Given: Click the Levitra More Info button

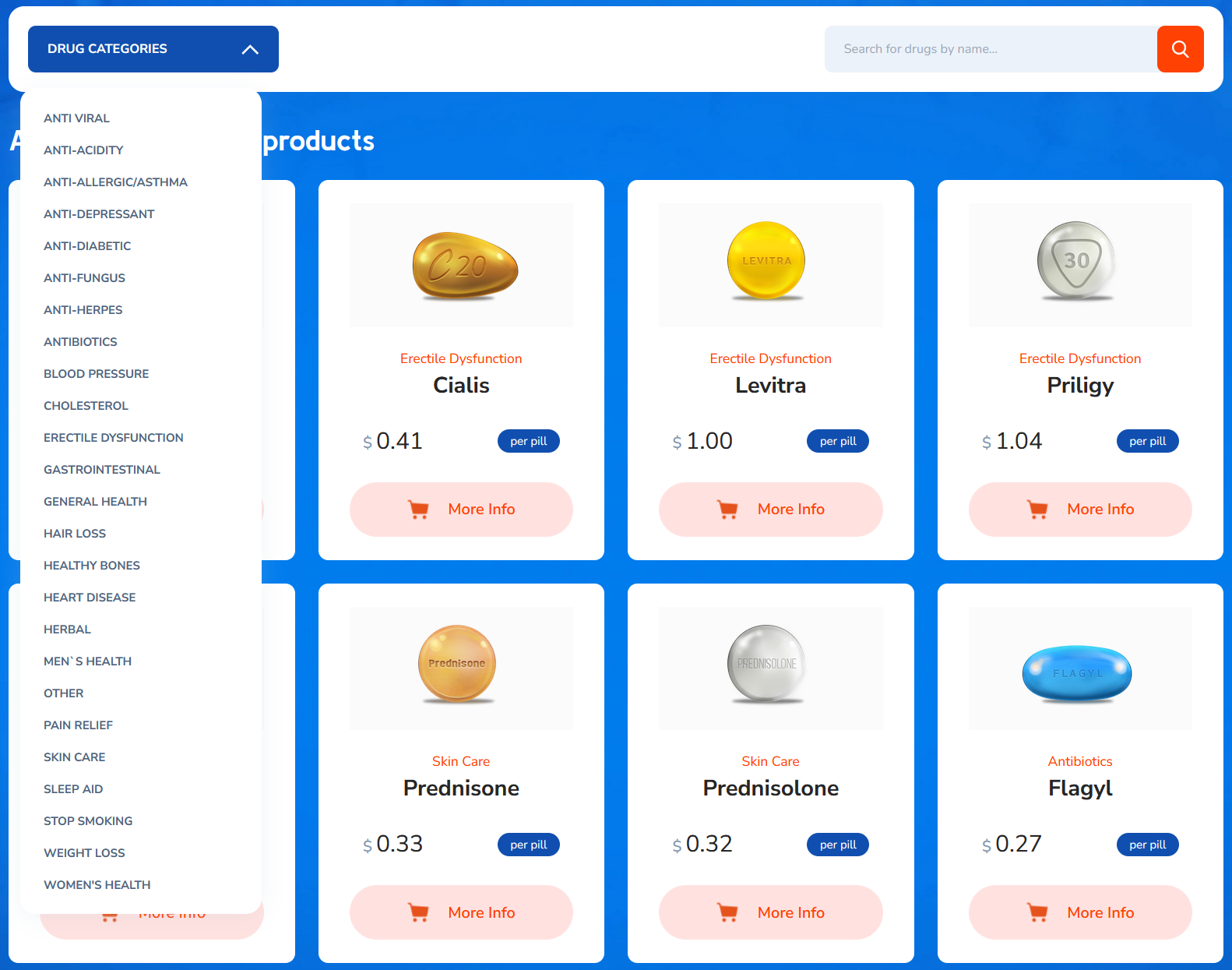Looking at the screenshot, I should (x=770, y=510).
